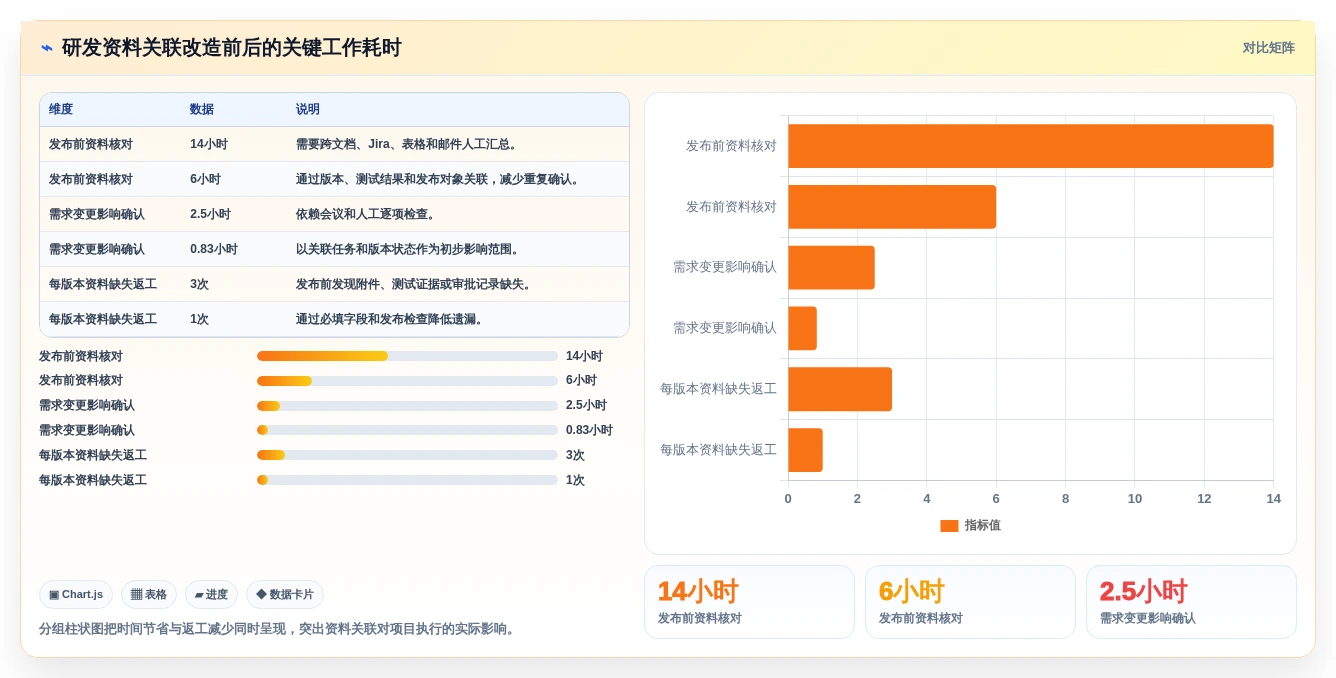Click the chart bar reaching value 6
The width and height of the screenshot is (1336, 678).
tap(892, 207)
